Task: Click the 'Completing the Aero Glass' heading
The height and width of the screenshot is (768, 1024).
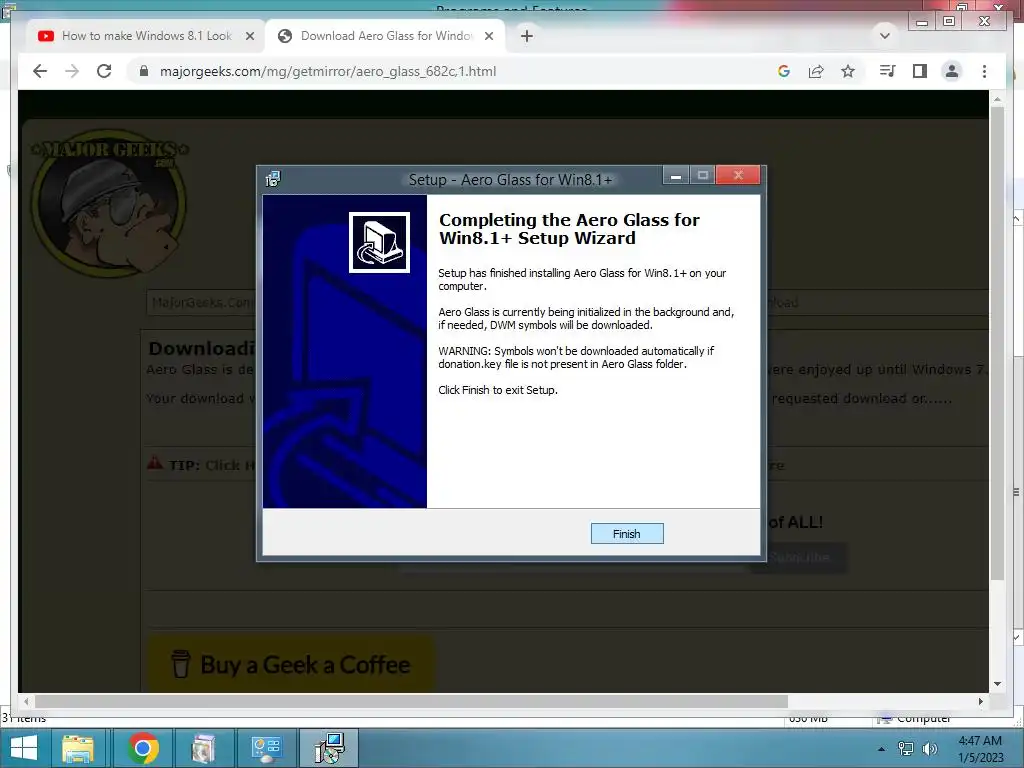Action: pyautogui.click(x=569, y=229)
